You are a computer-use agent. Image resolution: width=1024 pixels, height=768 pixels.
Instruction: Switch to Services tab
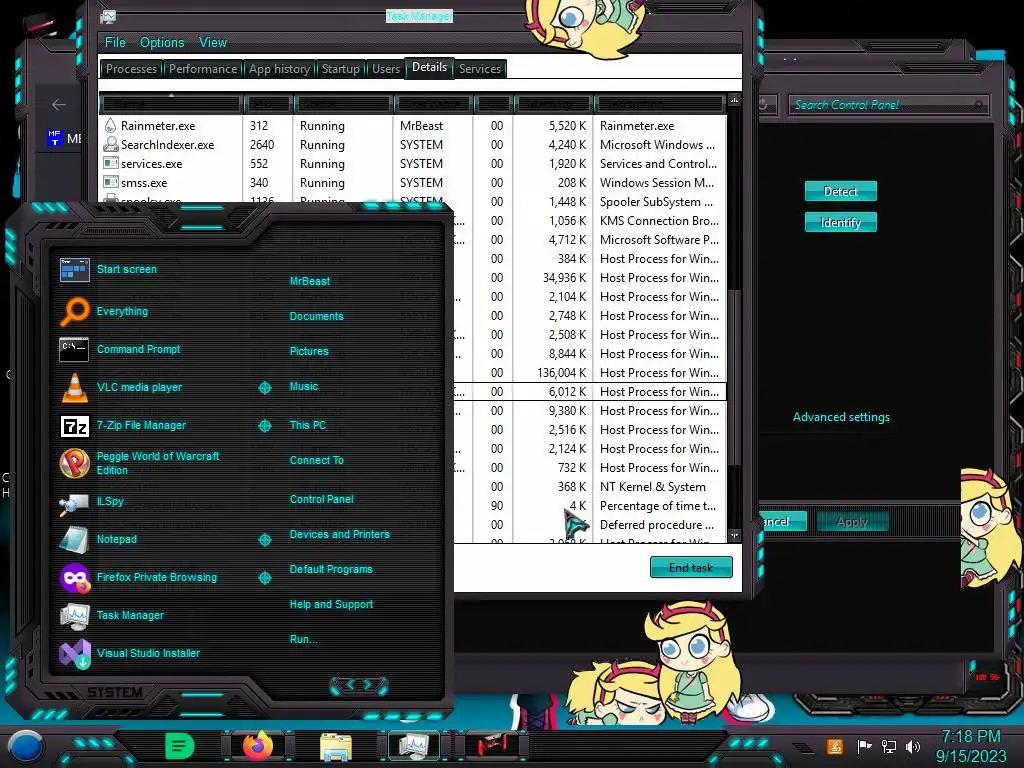(480, 69)
